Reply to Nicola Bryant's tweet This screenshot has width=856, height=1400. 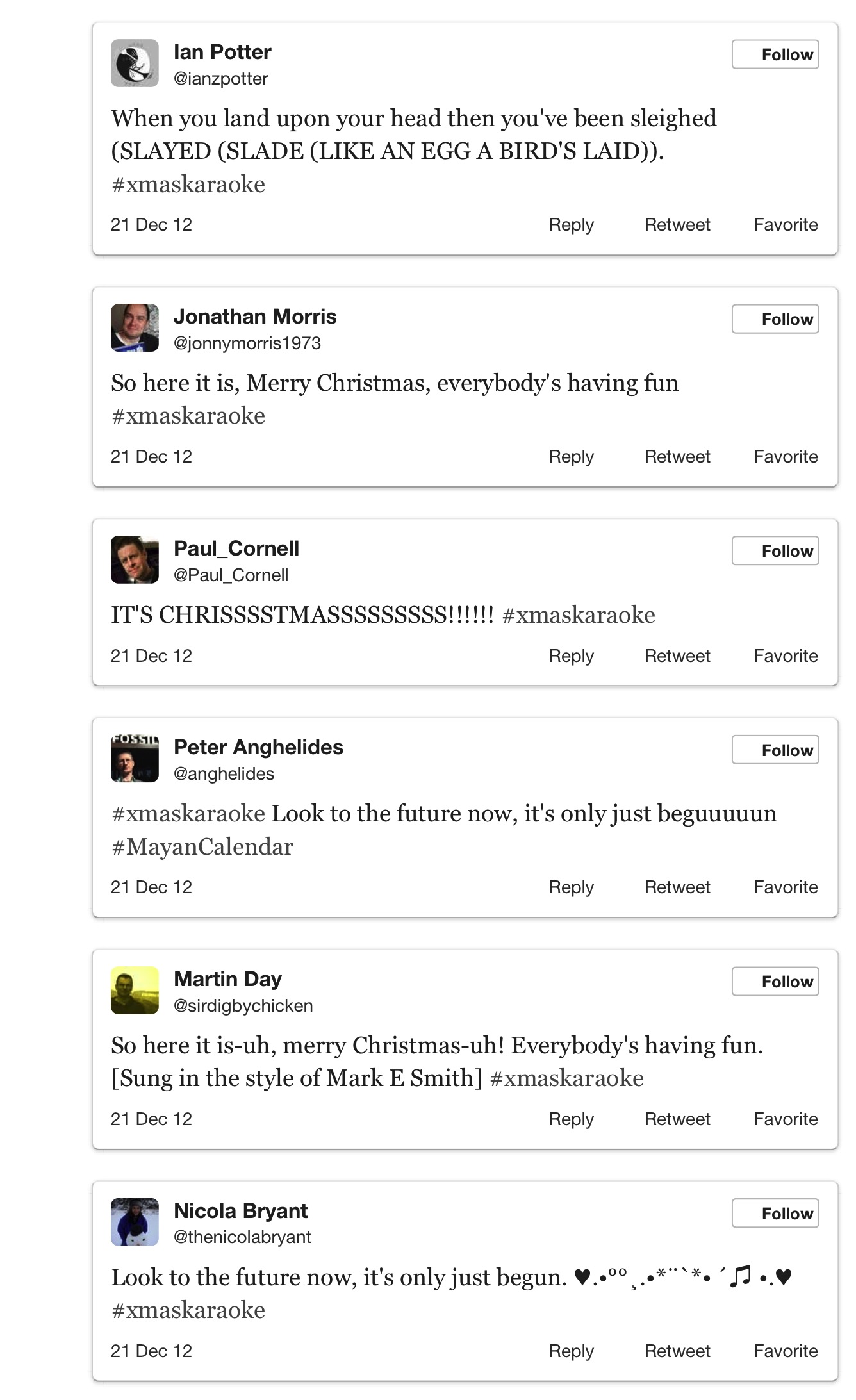571,1351
